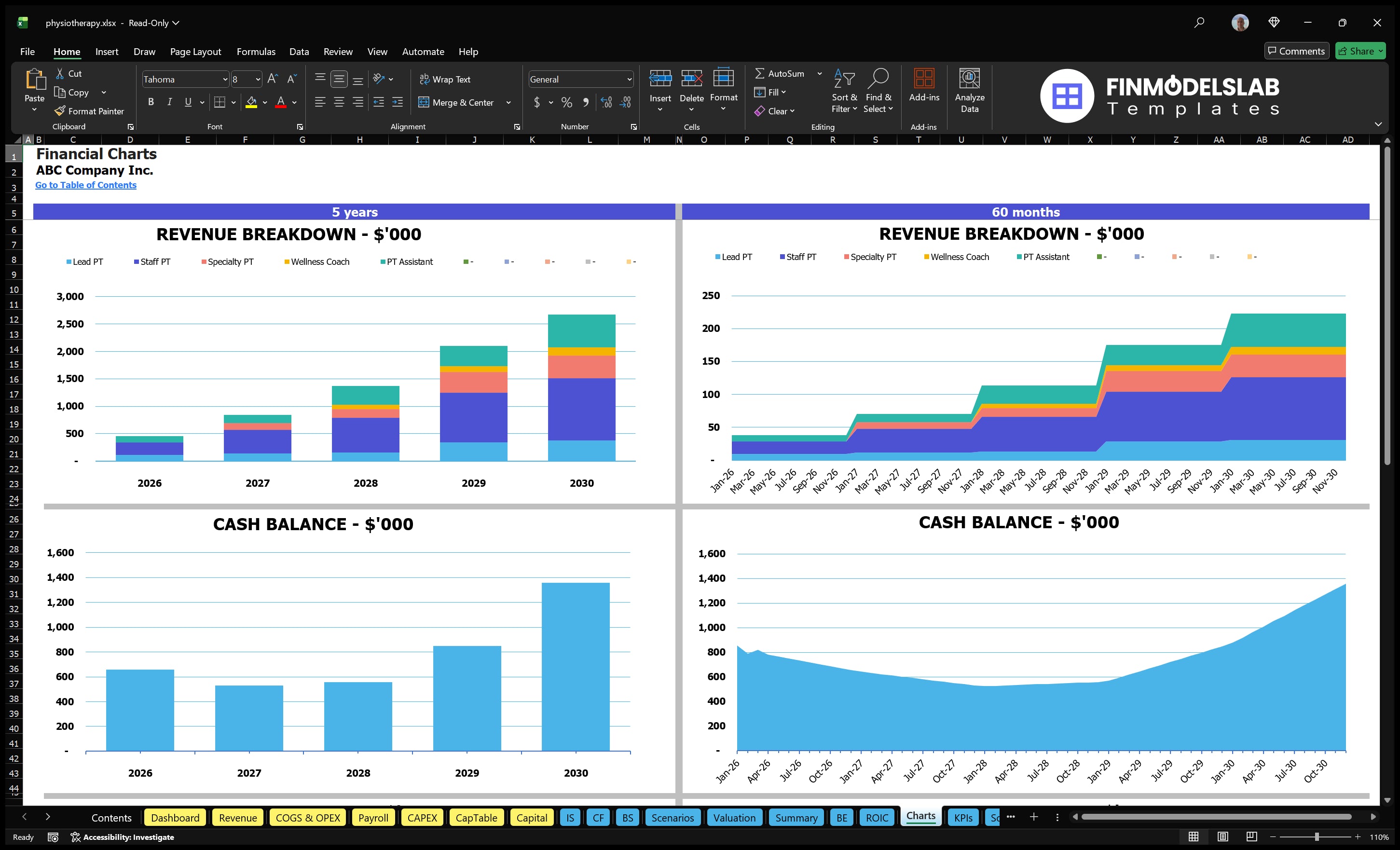Switch to the Formulas ribbon tab

[256, 51]
